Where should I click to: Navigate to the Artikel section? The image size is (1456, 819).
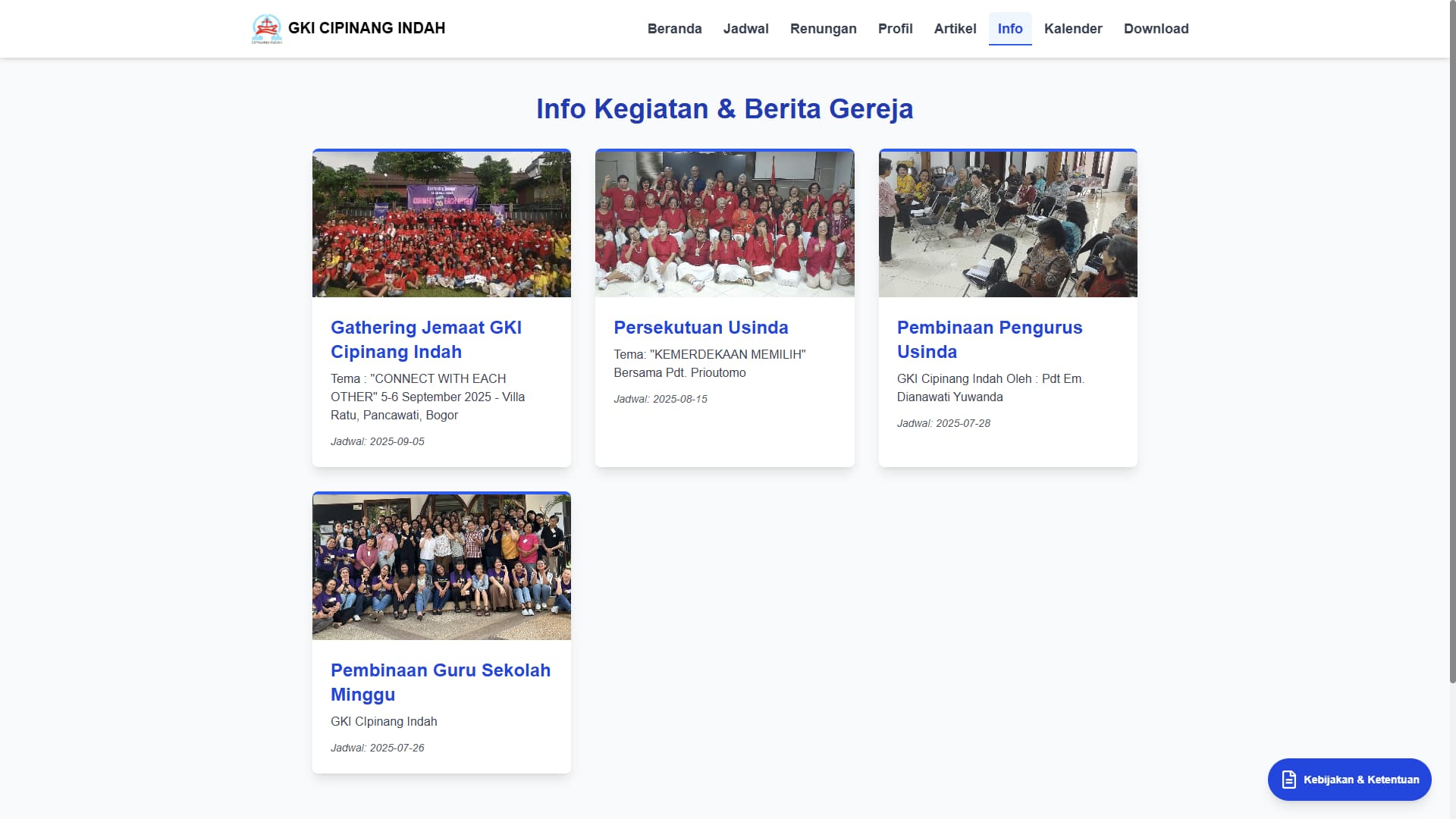(955, 29)
